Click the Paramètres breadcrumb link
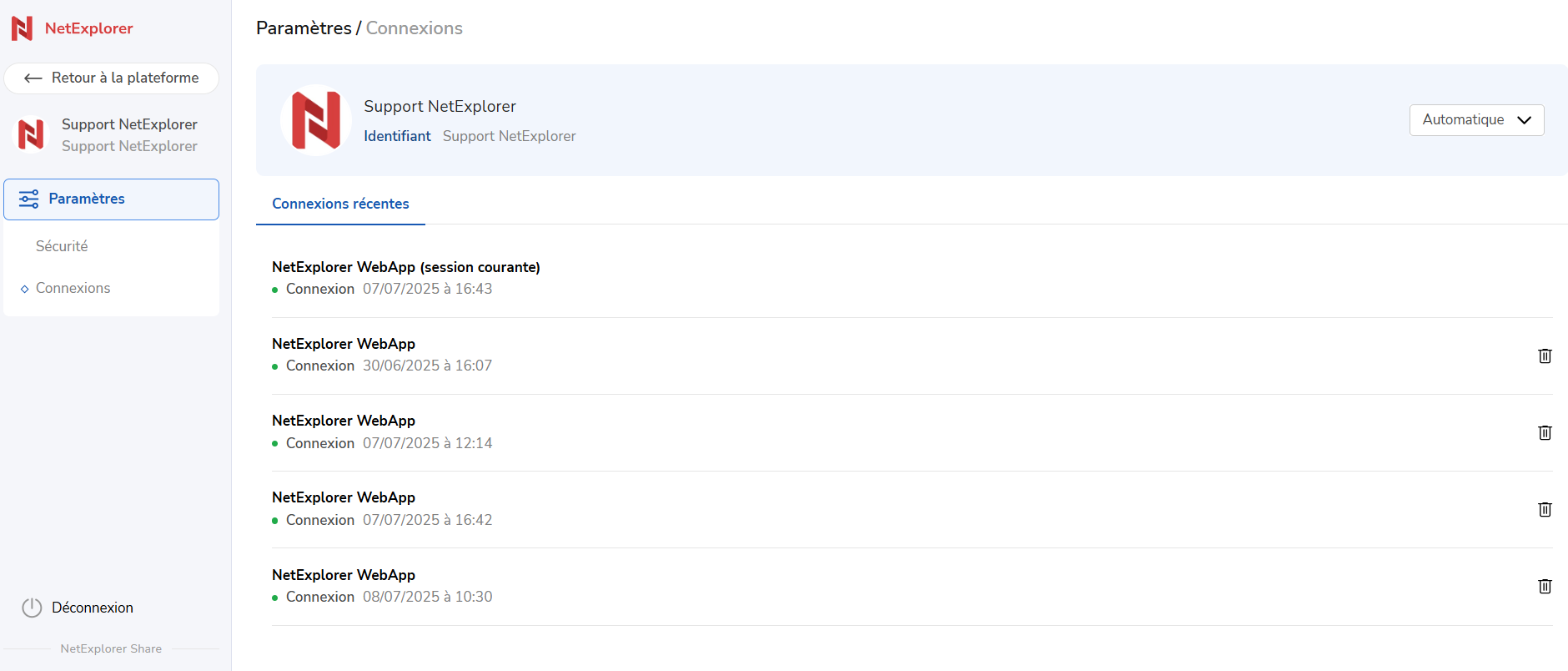Viewport: 1568px width, 671px height. click(x=304, y=28)
